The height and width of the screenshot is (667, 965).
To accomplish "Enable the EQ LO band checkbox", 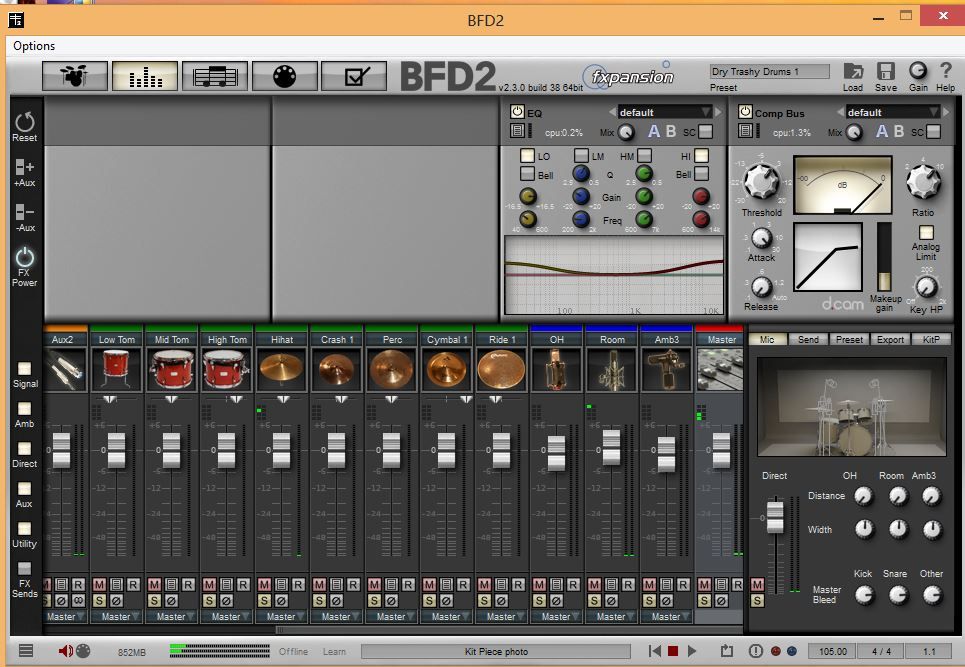I will [527, 156].
